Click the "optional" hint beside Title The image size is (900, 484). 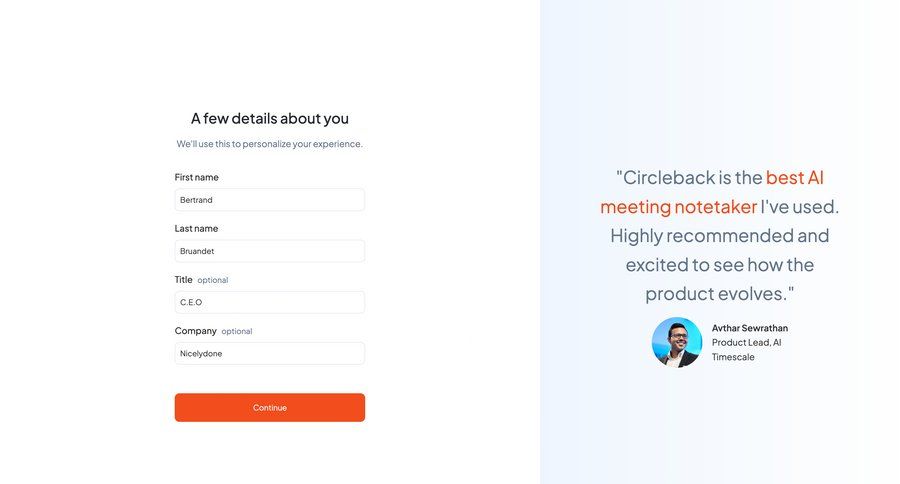[x=213, y=280]
